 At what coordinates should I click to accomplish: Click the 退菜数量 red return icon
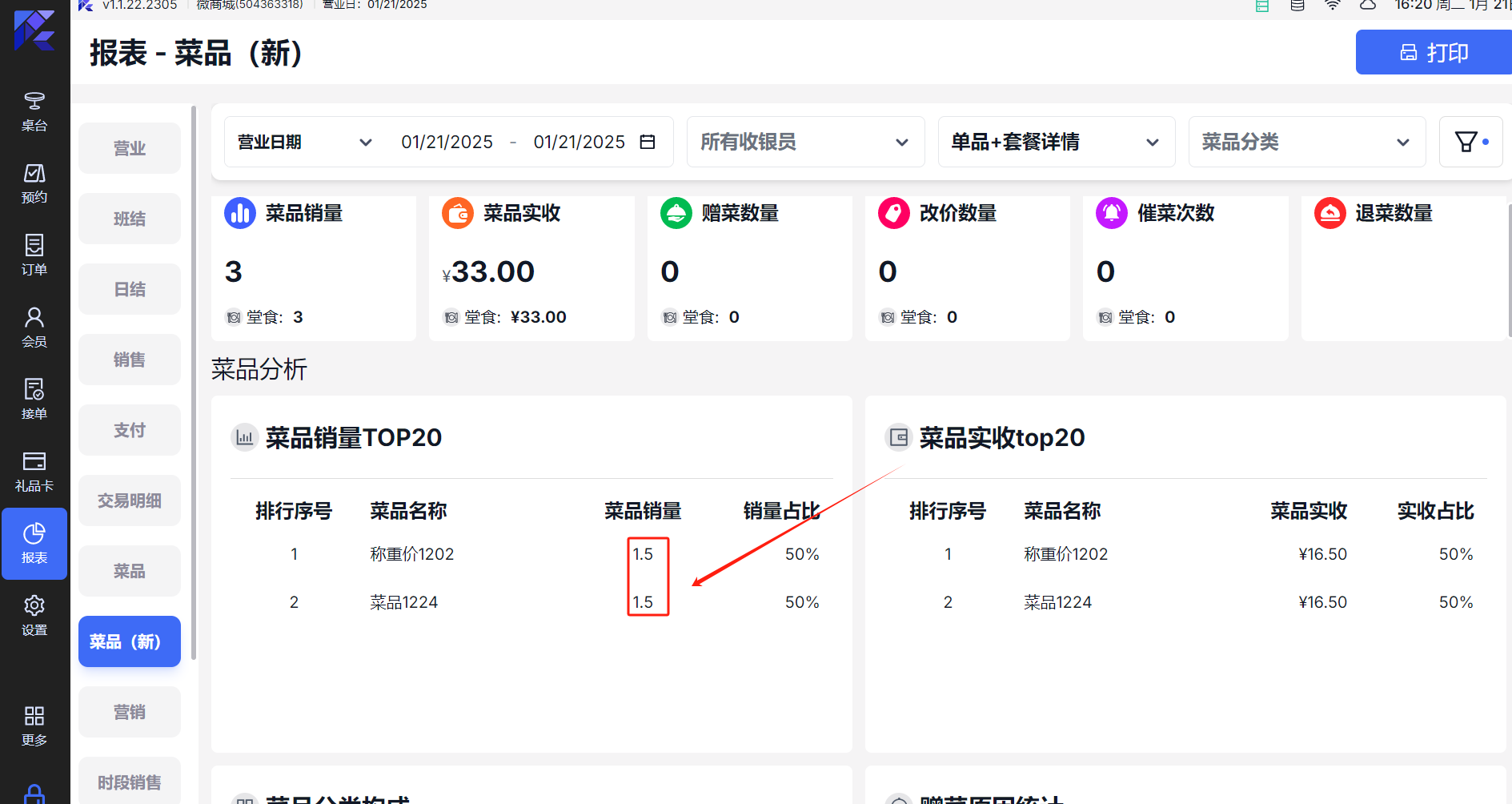tap(1330, 213)
